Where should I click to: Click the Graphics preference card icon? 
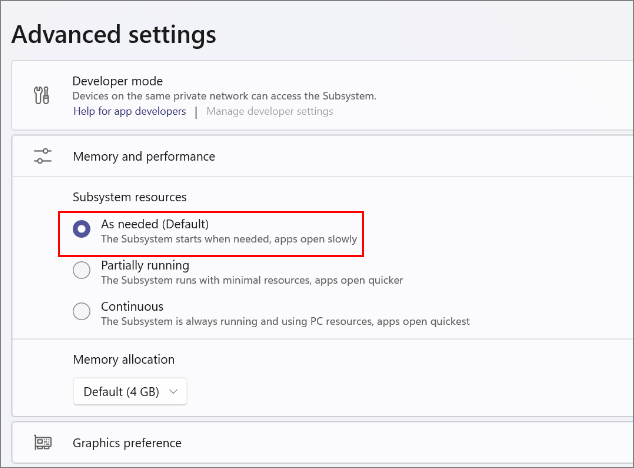[42, 443]
